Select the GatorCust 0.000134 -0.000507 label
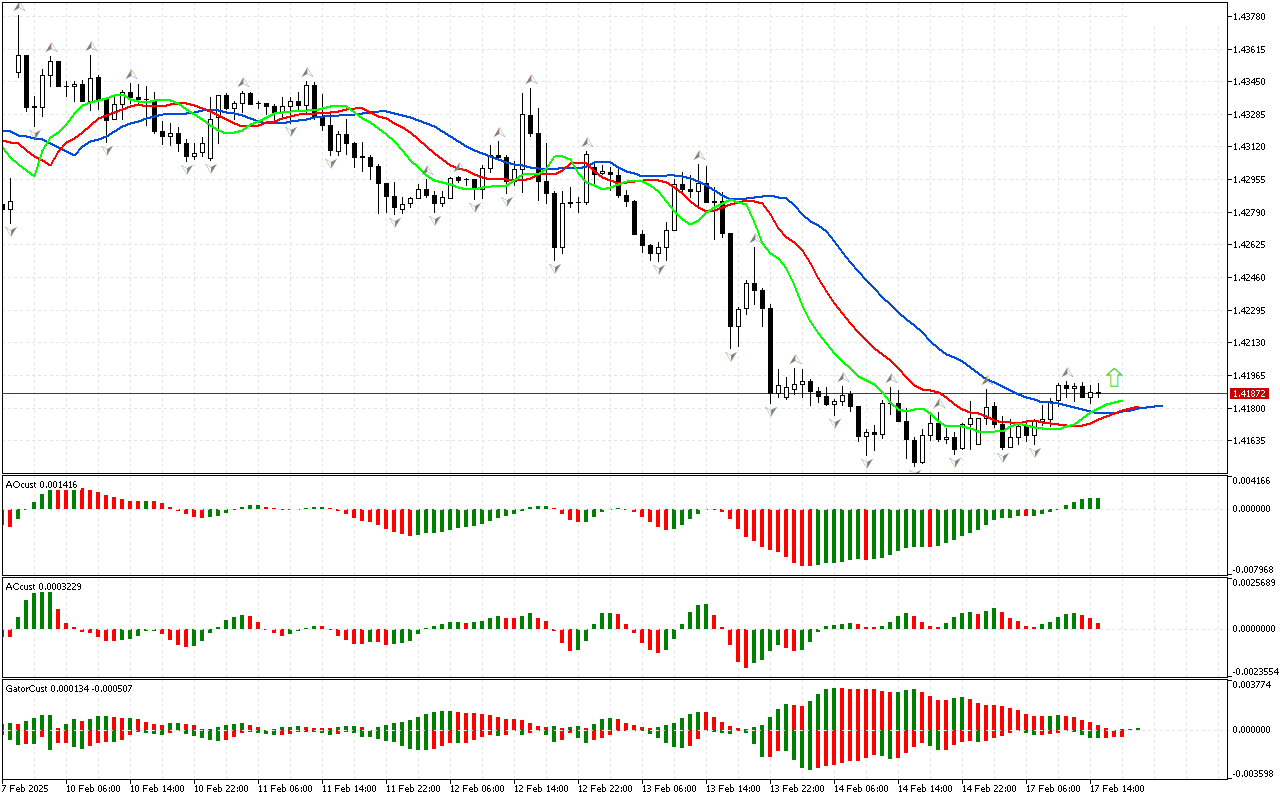1280x800 pixels. (x=69, y=688)
